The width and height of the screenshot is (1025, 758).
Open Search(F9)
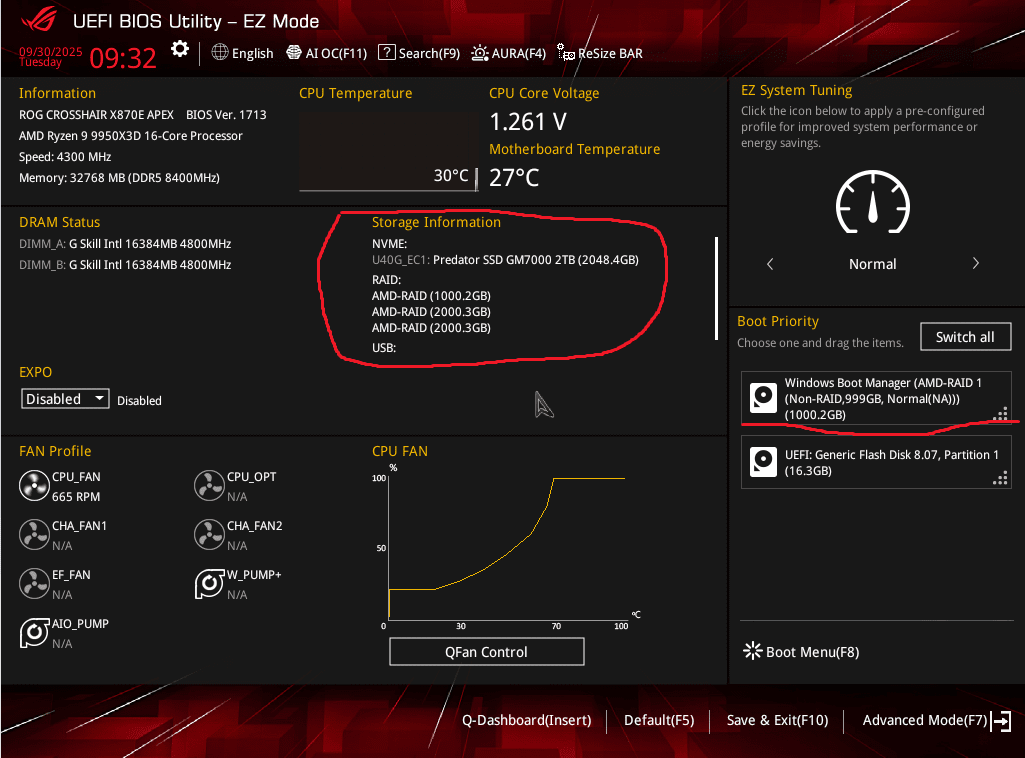click(x=420, y=53)
